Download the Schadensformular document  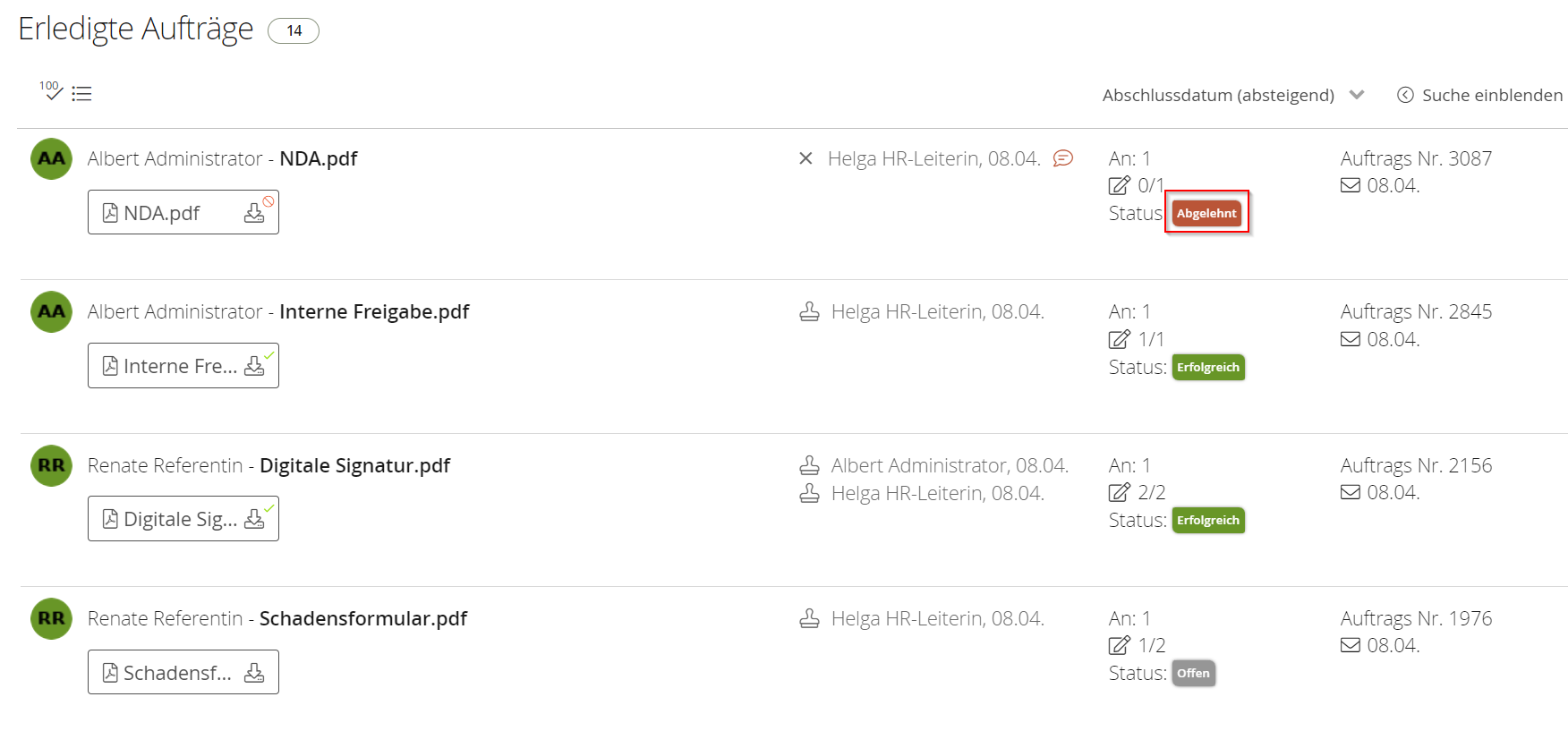tap(255, 673)
